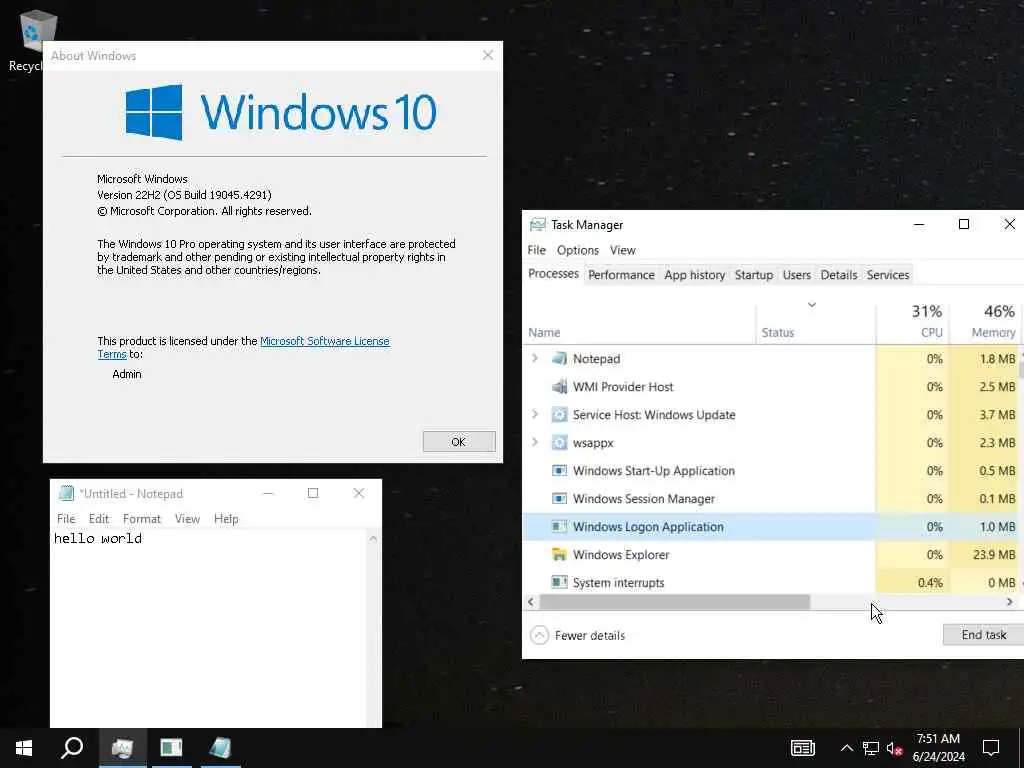
Task: Open the Action Center notifications icon
Action: pos(991,748)
